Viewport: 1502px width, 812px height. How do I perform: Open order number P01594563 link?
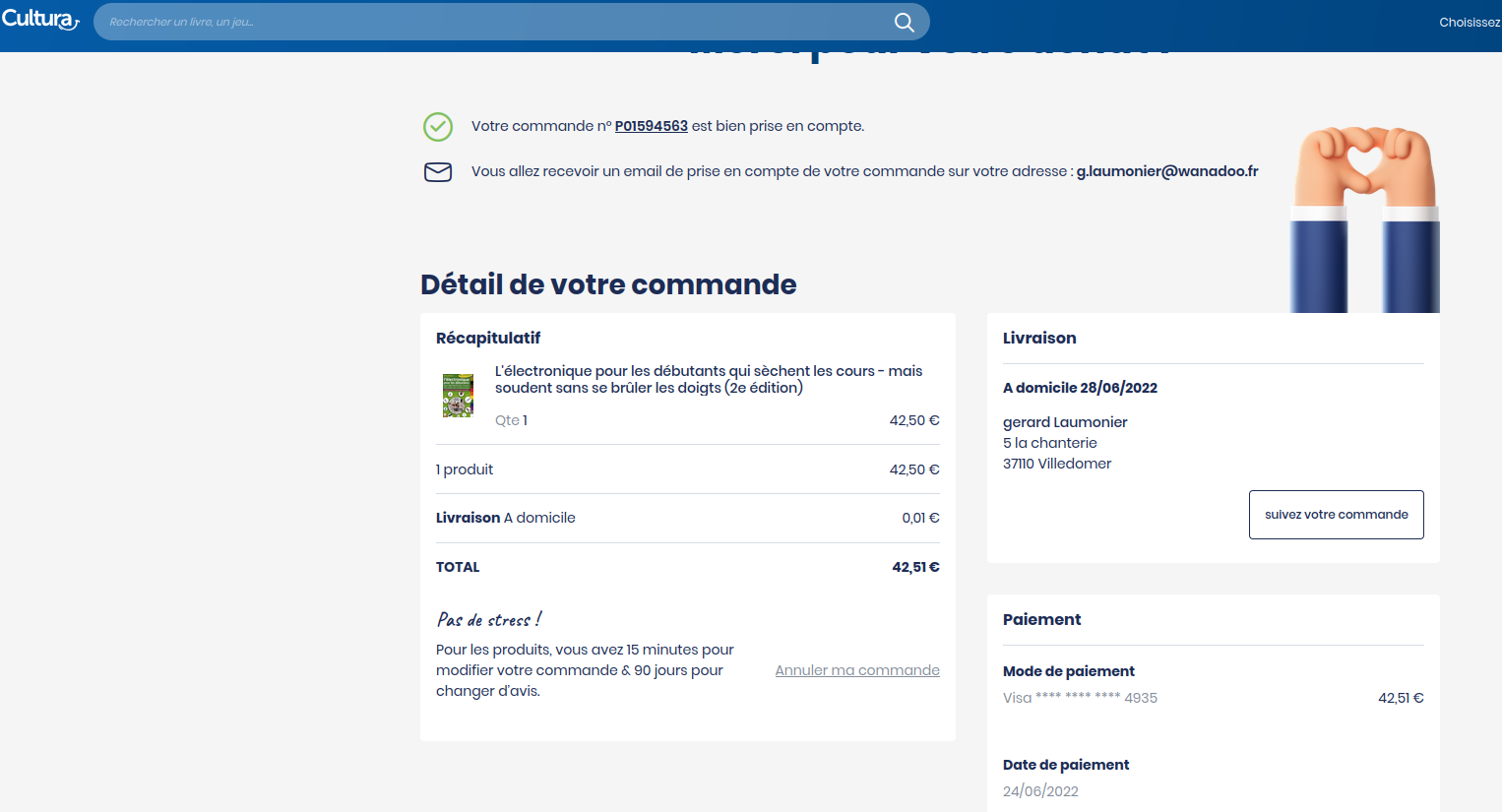click(x=651, y=126)
